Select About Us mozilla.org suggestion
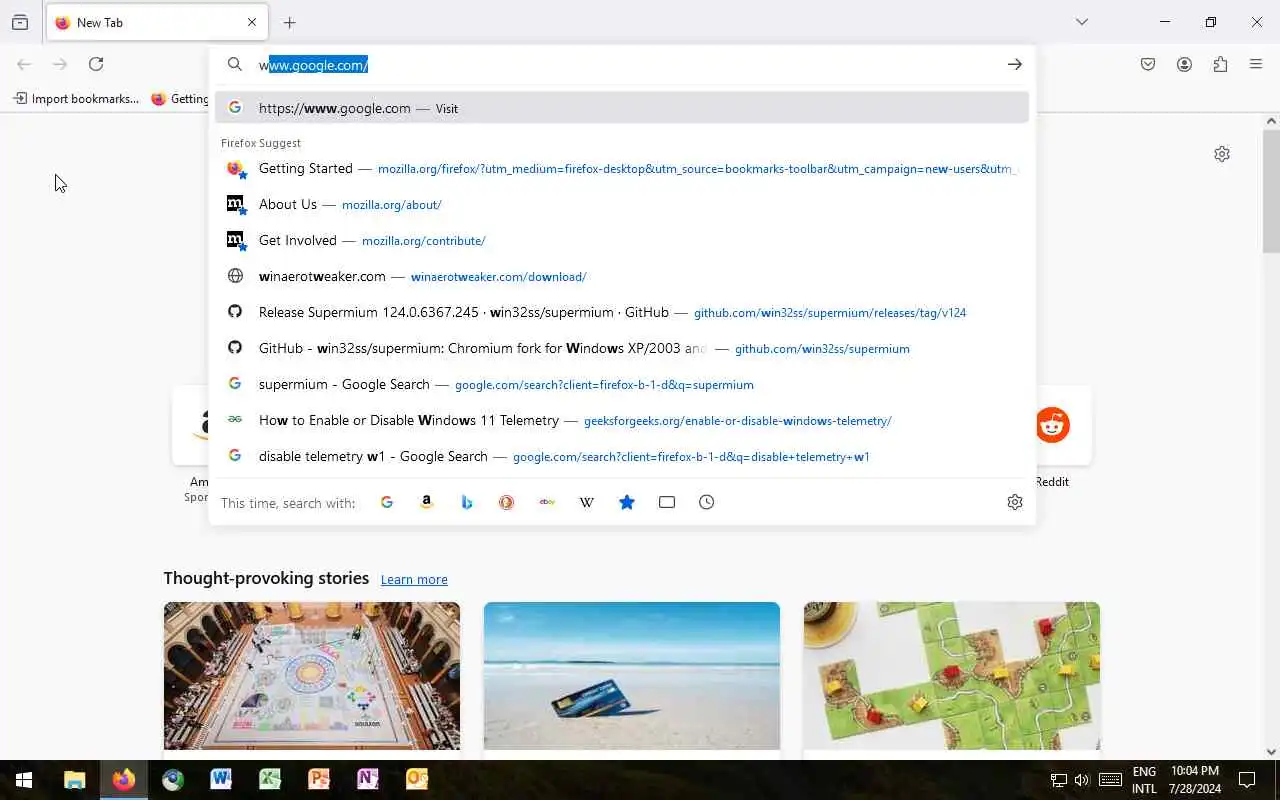Viewport: 1280px width, 800px height. 622,204
